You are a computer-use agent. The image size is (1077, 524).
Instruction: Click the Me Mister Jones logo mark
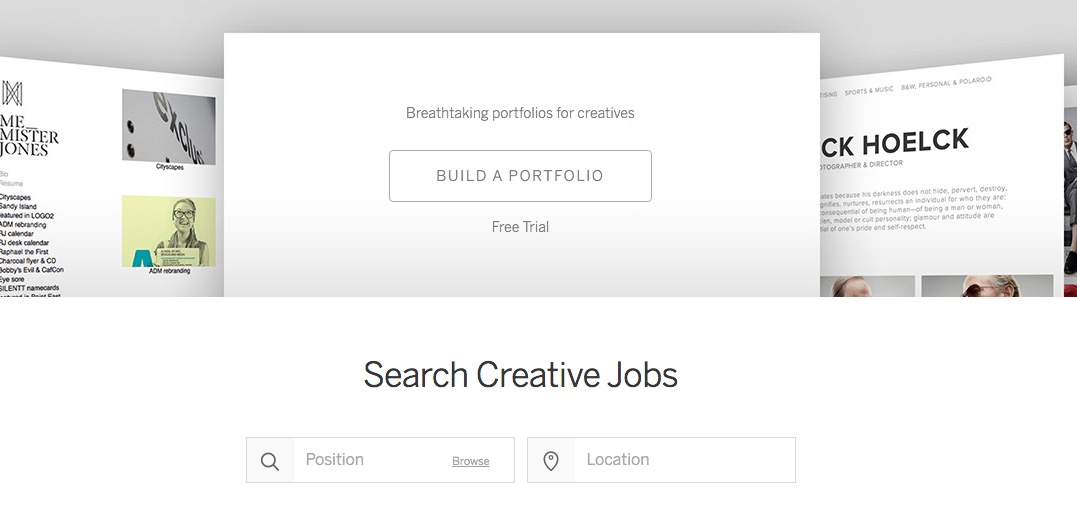[x=12, y=93]
